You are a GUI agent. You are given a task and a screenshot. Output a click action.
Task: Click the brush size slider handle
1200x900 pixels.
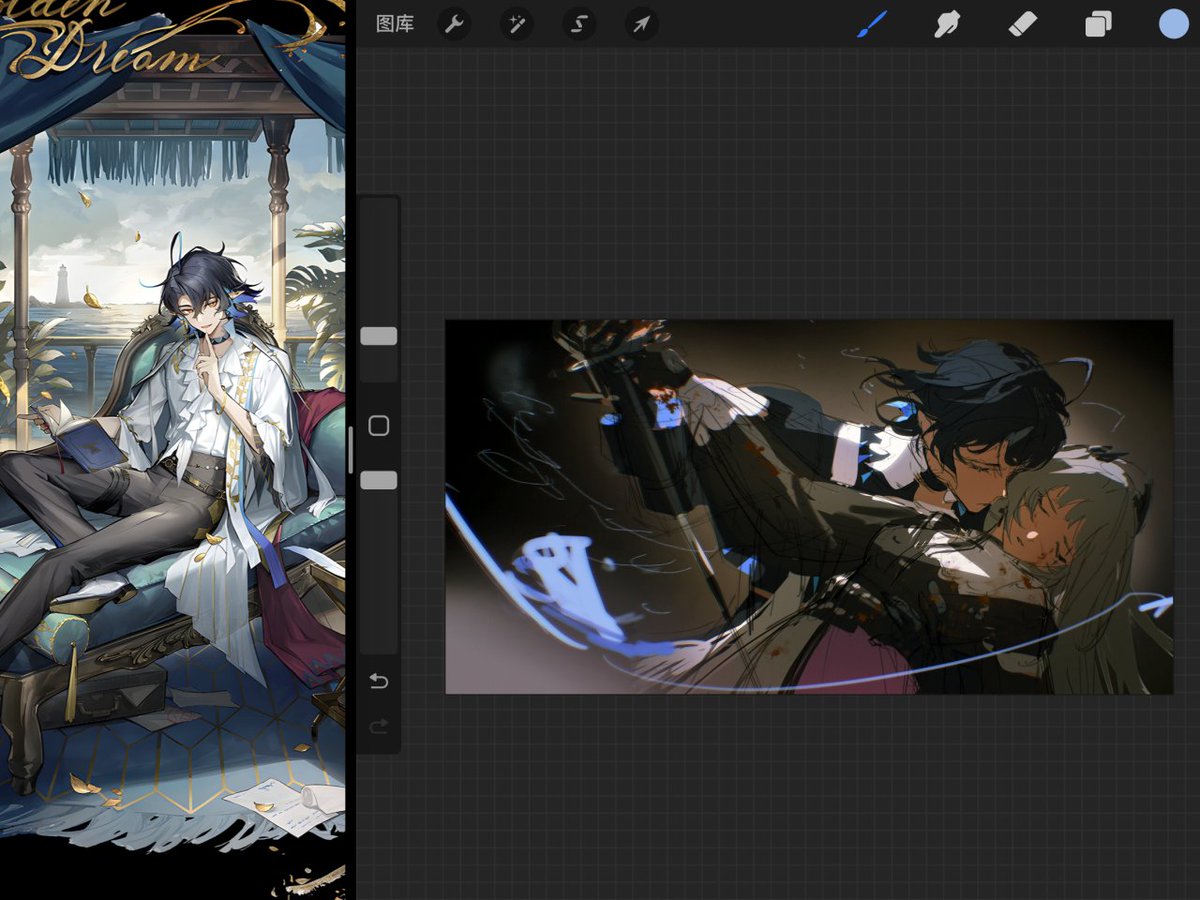[x=379, y=336]
